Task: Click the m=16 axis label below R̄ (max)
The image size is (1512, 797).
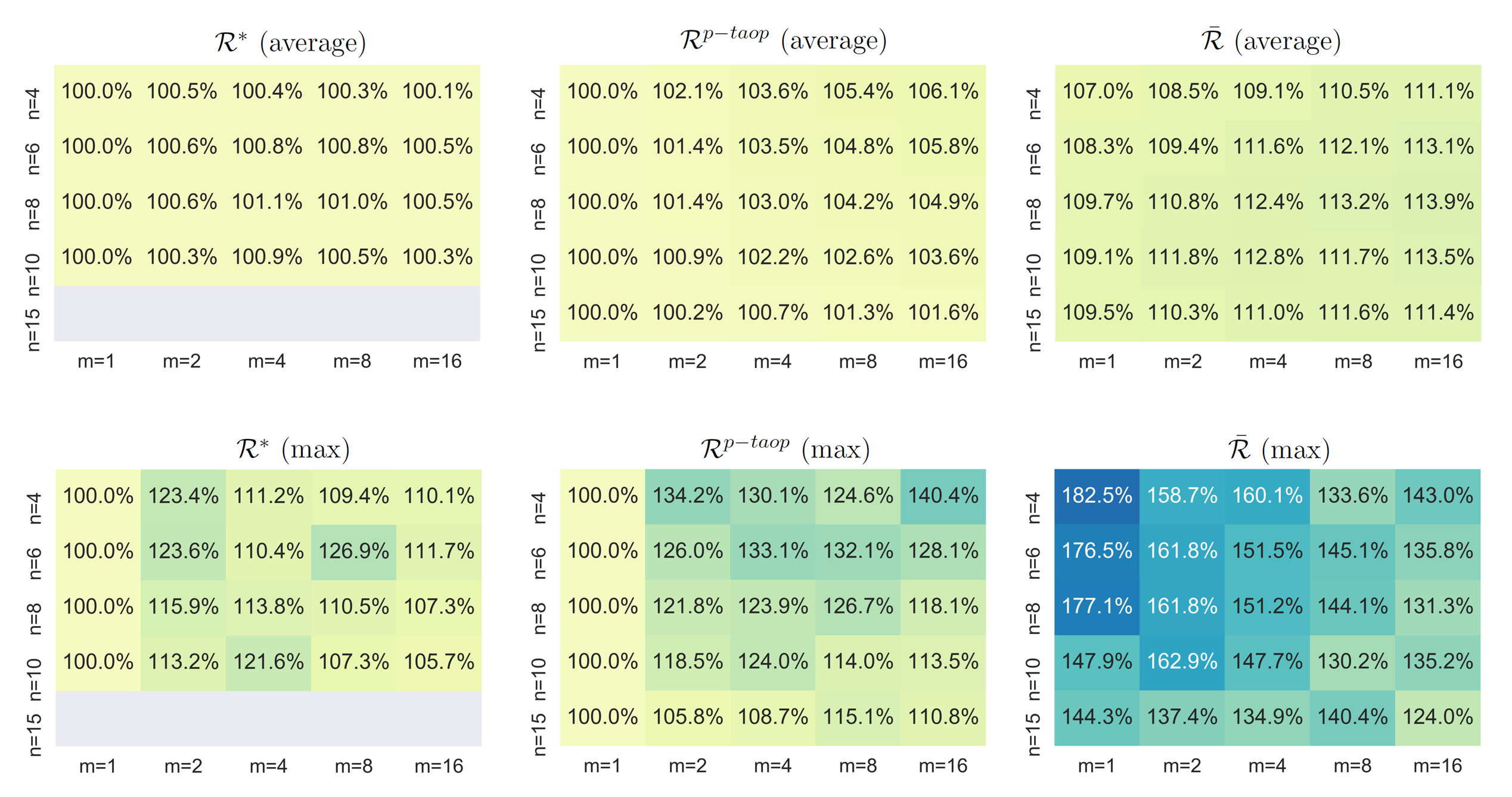Action: [1438, 766]
